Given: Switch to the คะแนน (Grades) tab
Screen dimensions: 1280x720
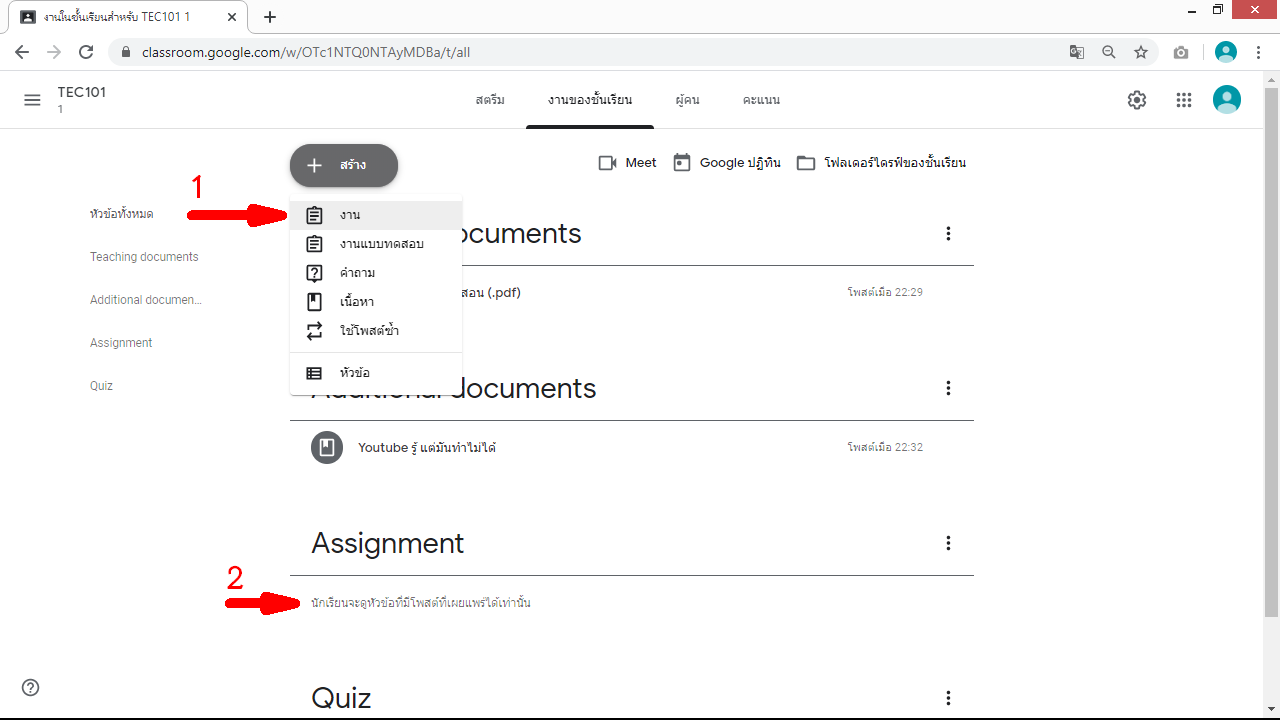Looking at the screenshot, I should (761, 100).
